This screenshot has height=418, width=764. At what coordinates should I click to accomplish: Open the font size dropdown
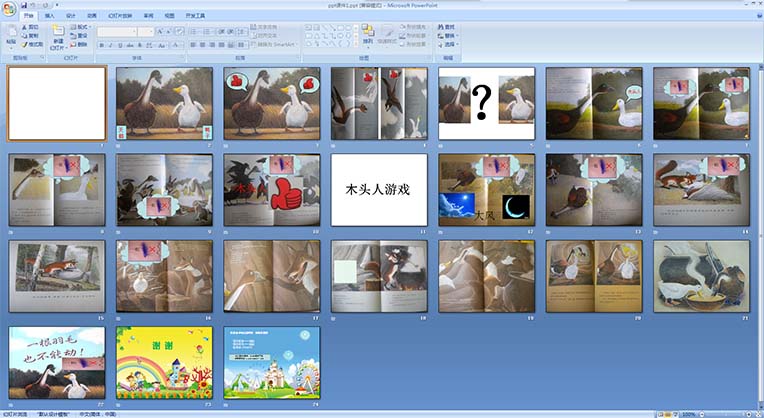pyautogui.click(x=151, y=32)
